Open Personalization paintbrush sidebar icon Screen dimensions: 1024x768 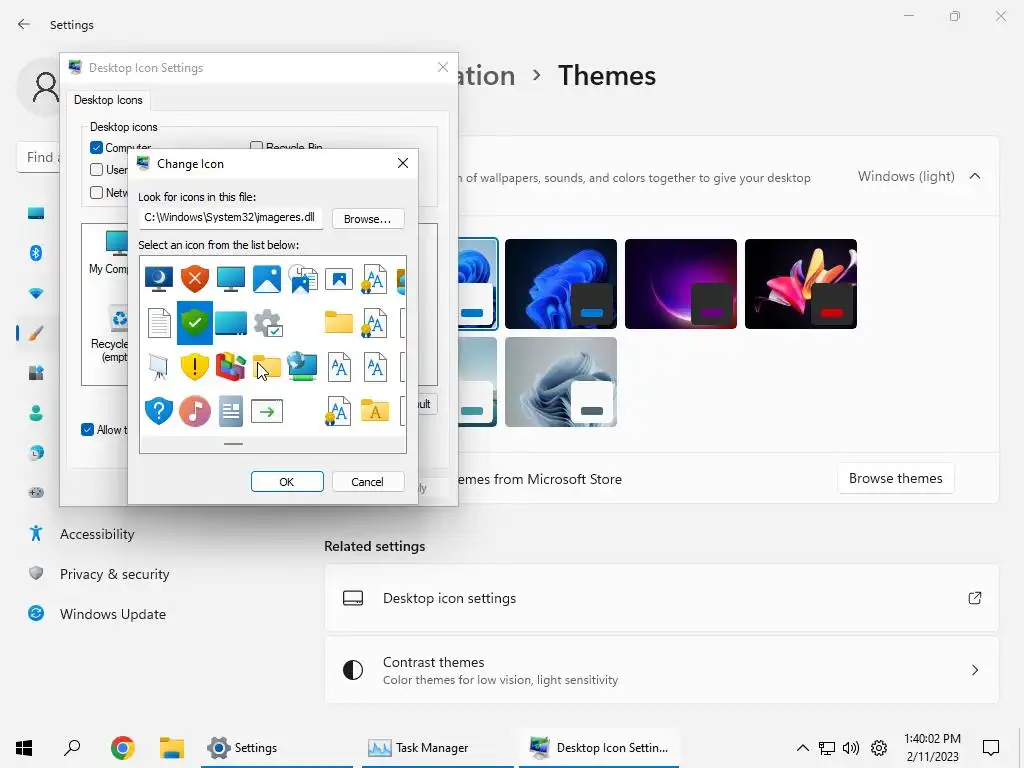pos(36,333)
